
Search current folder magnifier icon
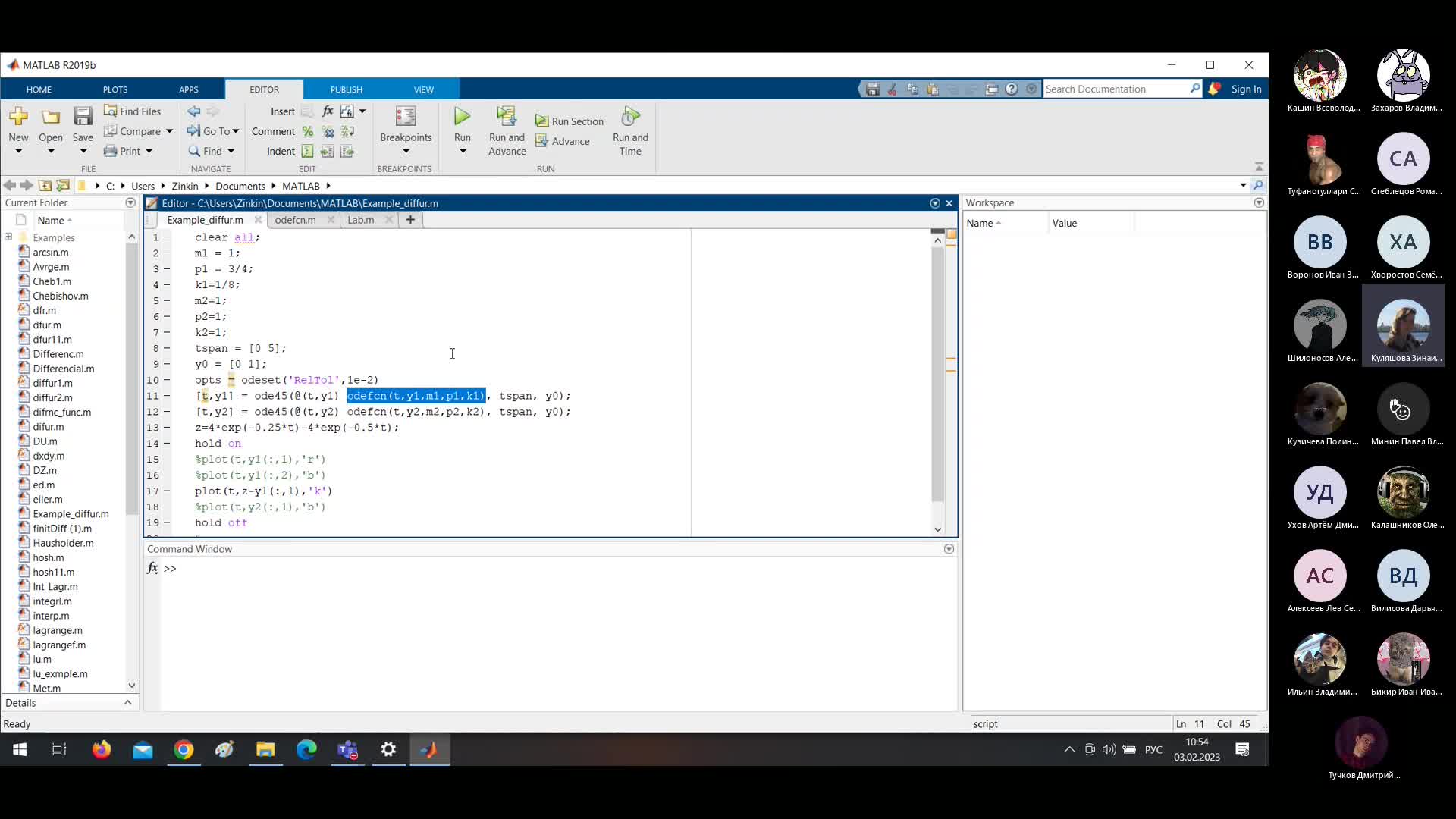coord(1258,185)
